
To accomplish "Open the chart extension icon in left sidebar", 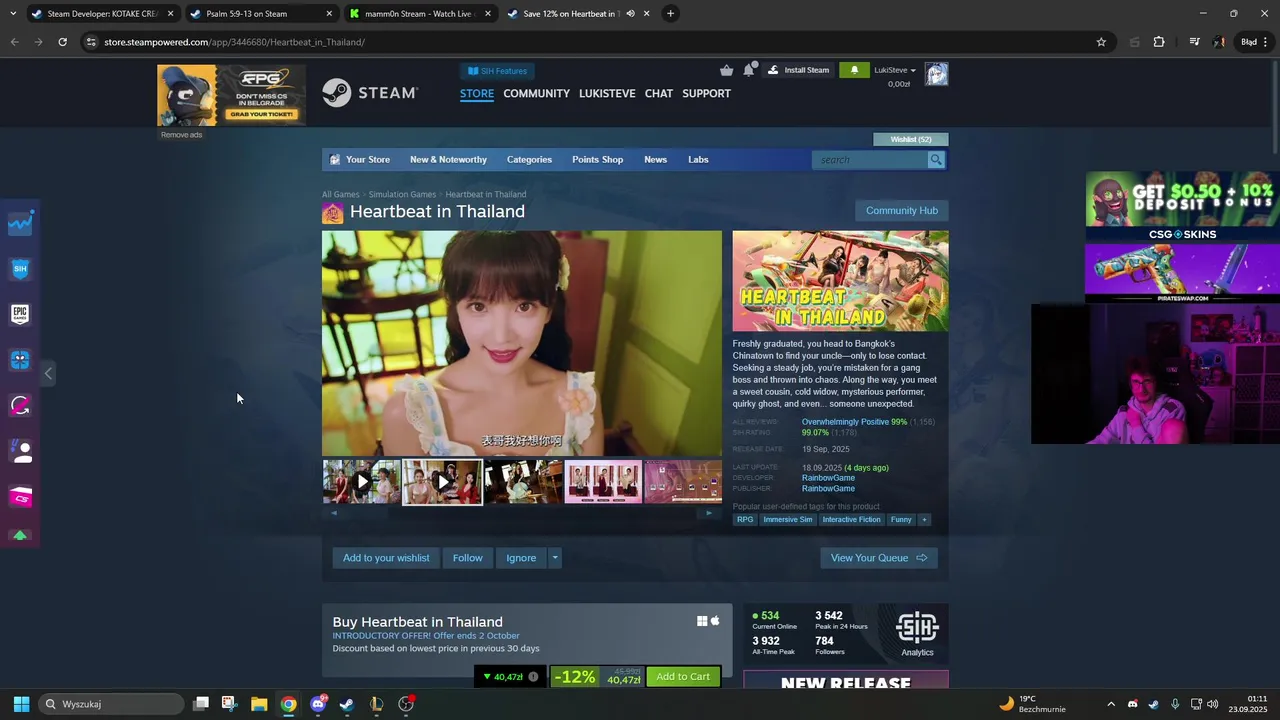I will click(20, 224).
